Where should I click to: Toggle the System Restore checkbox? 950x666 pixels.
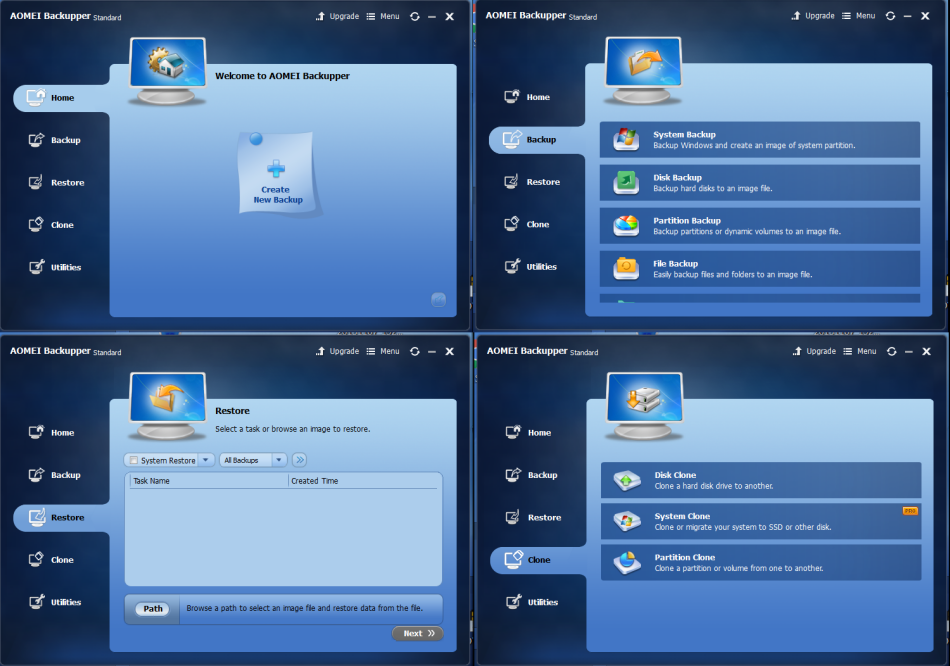point(134,461)
